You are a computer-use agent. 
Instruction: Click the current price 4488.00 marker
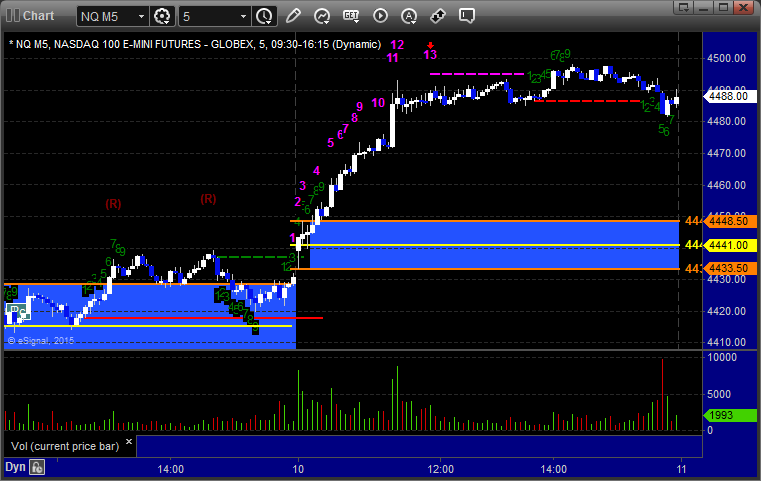pyautogui.click(x=729, y=96)
